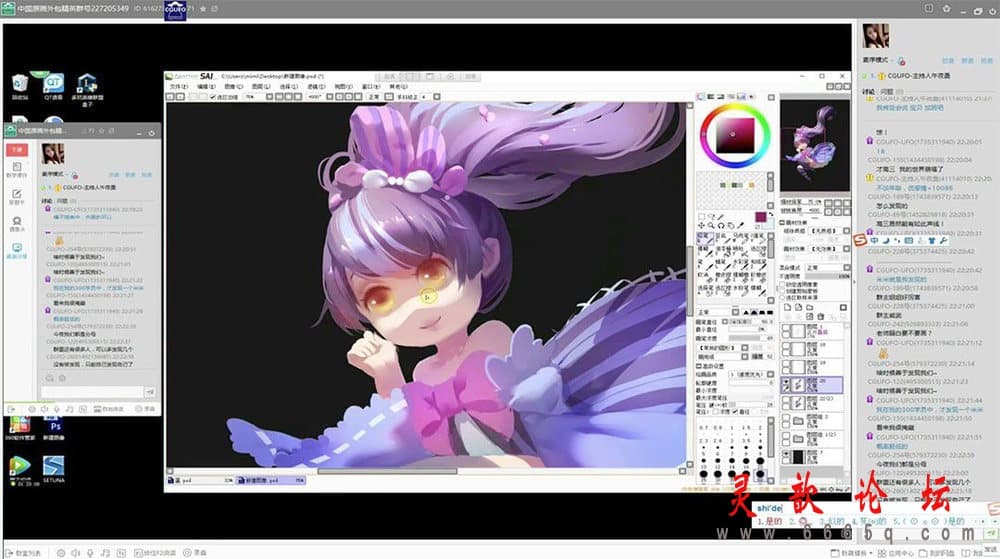Open the QT语音 desktop icon

[54, 86]
